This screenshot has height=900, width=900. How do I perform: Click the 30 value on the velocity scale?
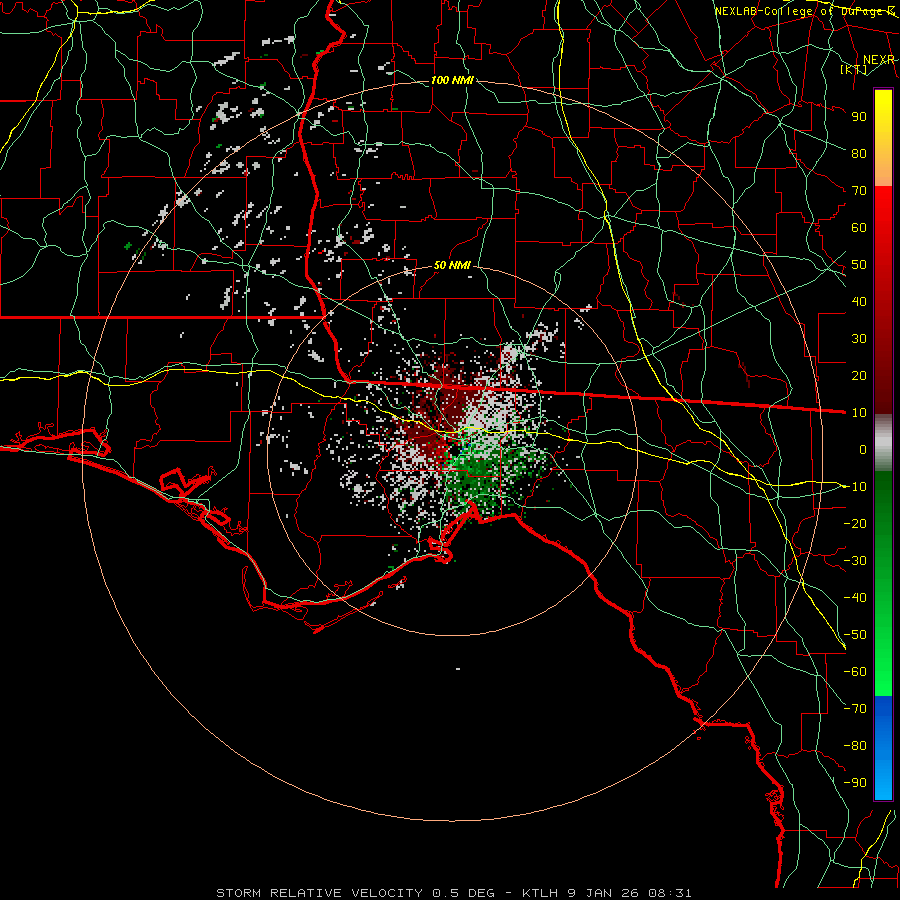859,339
